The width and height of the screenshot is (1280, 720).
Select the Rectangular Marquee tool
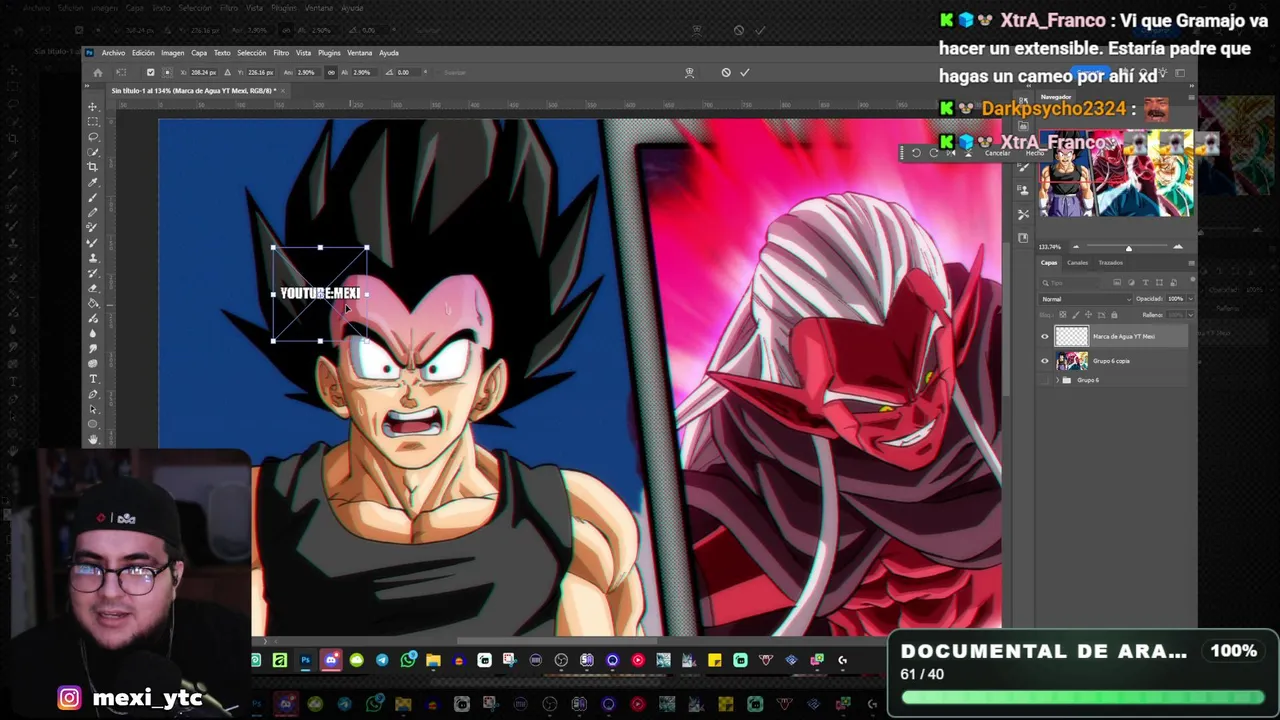93,121
